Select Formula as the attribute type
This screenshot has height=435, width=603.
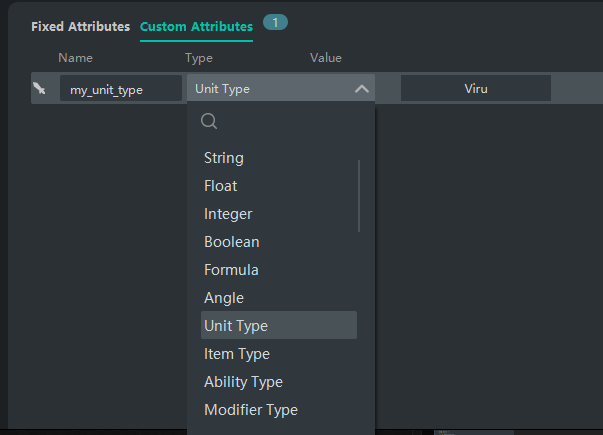pyautogui.click(x=231, y=270)
